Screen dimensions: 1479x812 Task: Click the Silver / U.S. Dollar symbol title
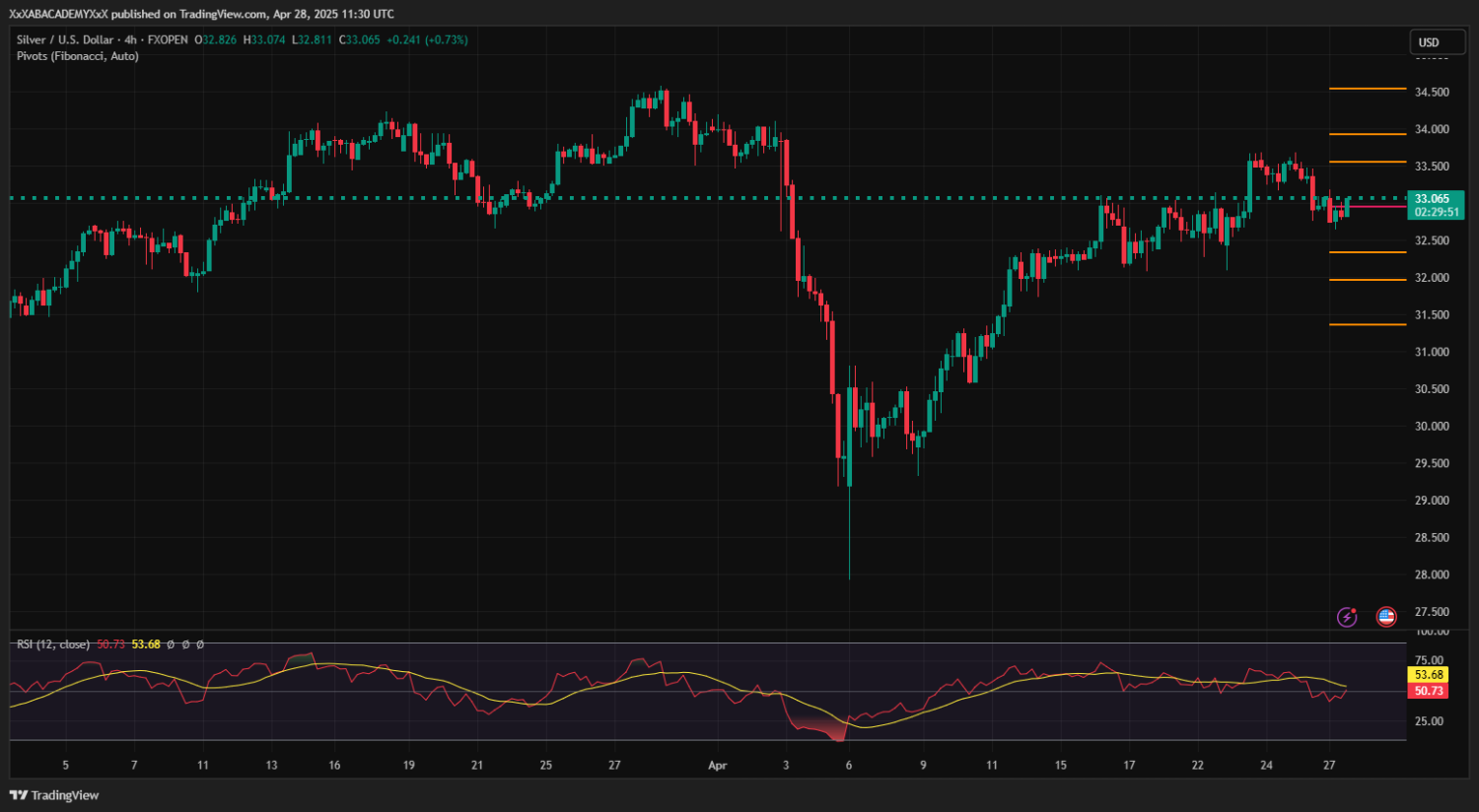(x=65, y=40)
